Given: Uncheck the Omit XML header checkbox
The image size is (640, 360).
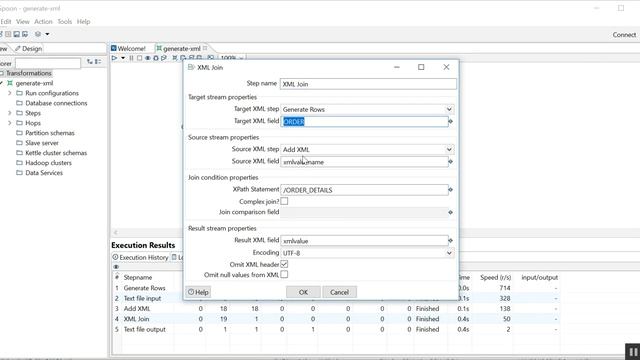Looking at the screenshot, I should [x=284, y=264].
